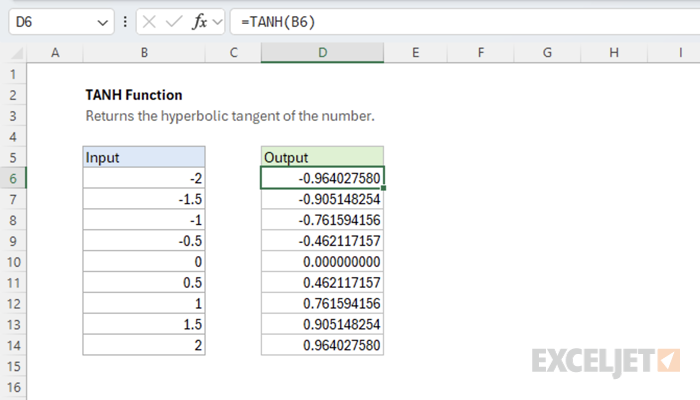Select input cell B14 containing 2

[x=144, y=346]
